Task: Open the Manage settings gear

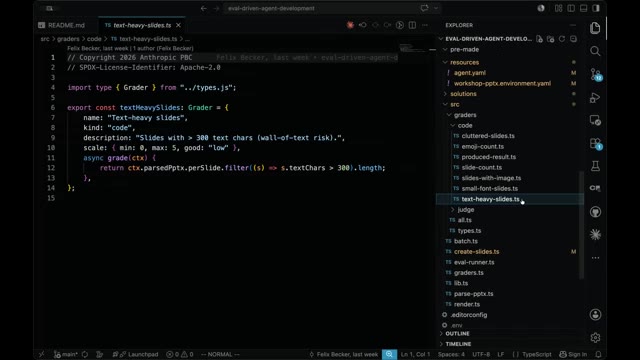Action: [x=595, y=338]
